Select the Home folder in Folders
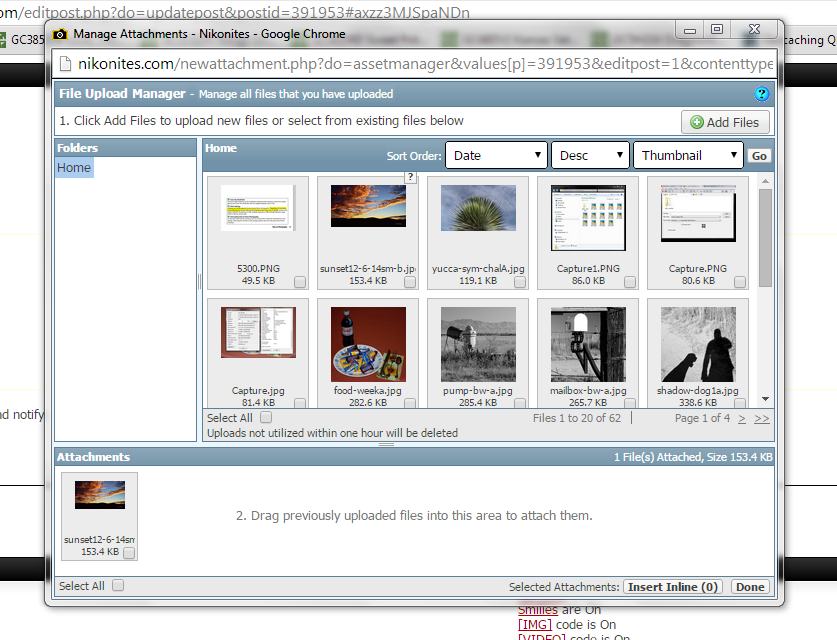 74,168
